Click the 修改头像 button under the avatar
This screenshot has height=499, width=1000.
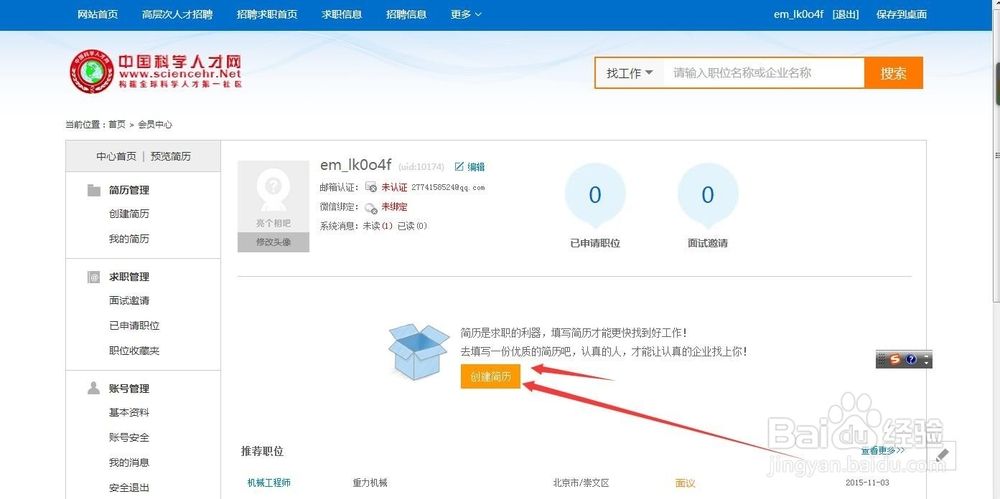pyautogui.click(x=274, y=242)
